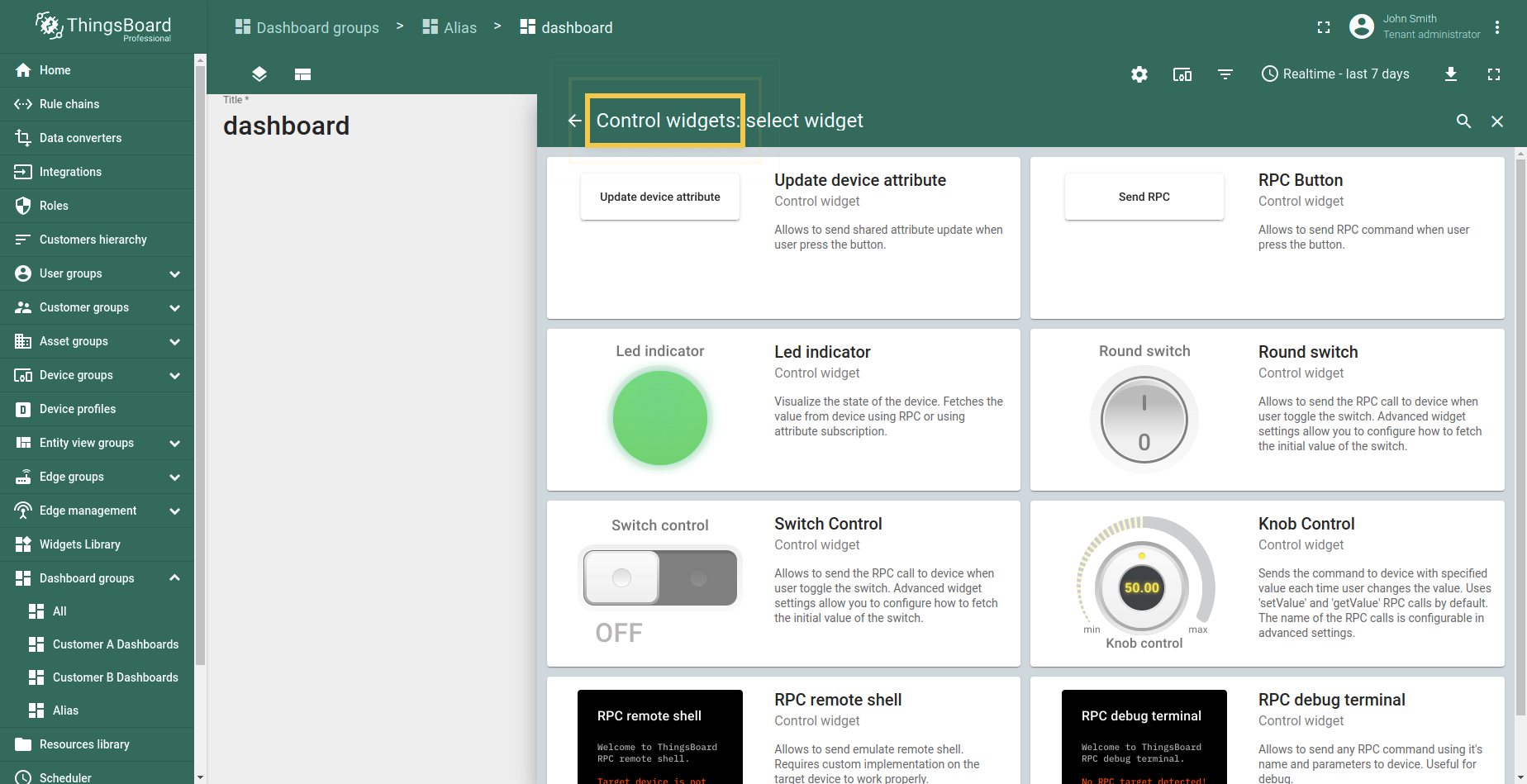
Task: Select RPC remote shell widget
Action: 783,730
